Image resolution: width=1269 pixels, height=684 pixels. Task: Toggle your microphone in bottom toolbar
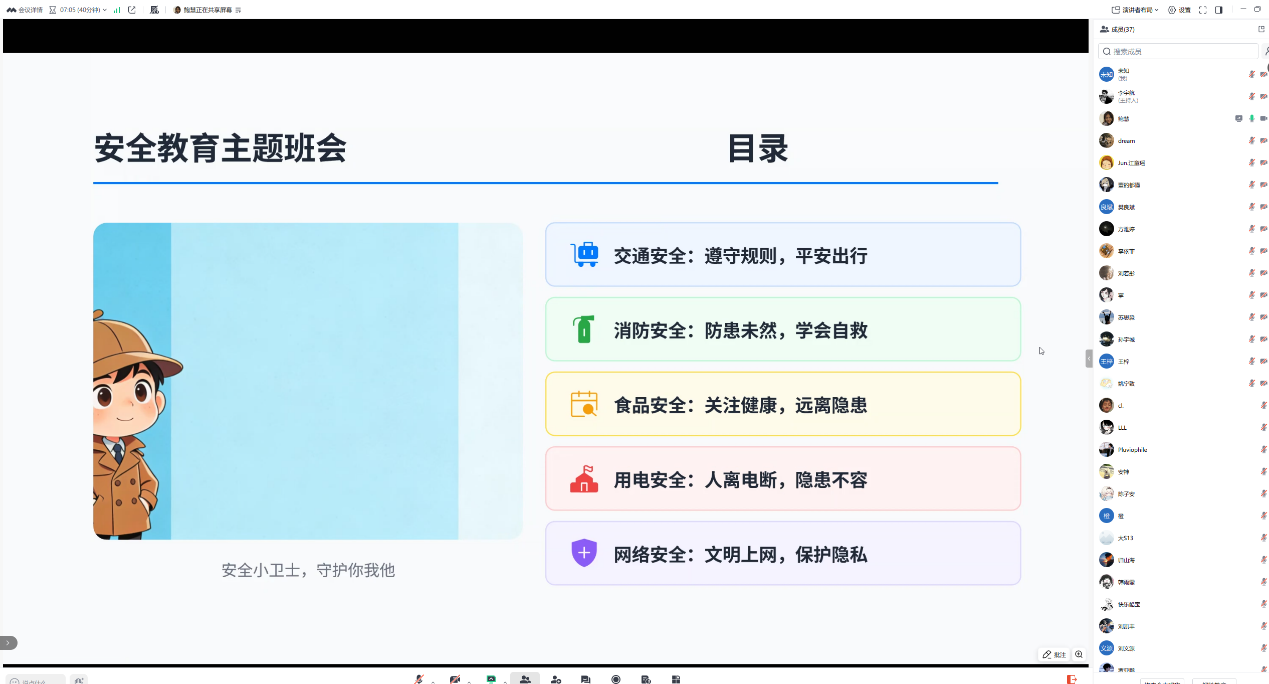pyautogui.click(x=419, y=679)
